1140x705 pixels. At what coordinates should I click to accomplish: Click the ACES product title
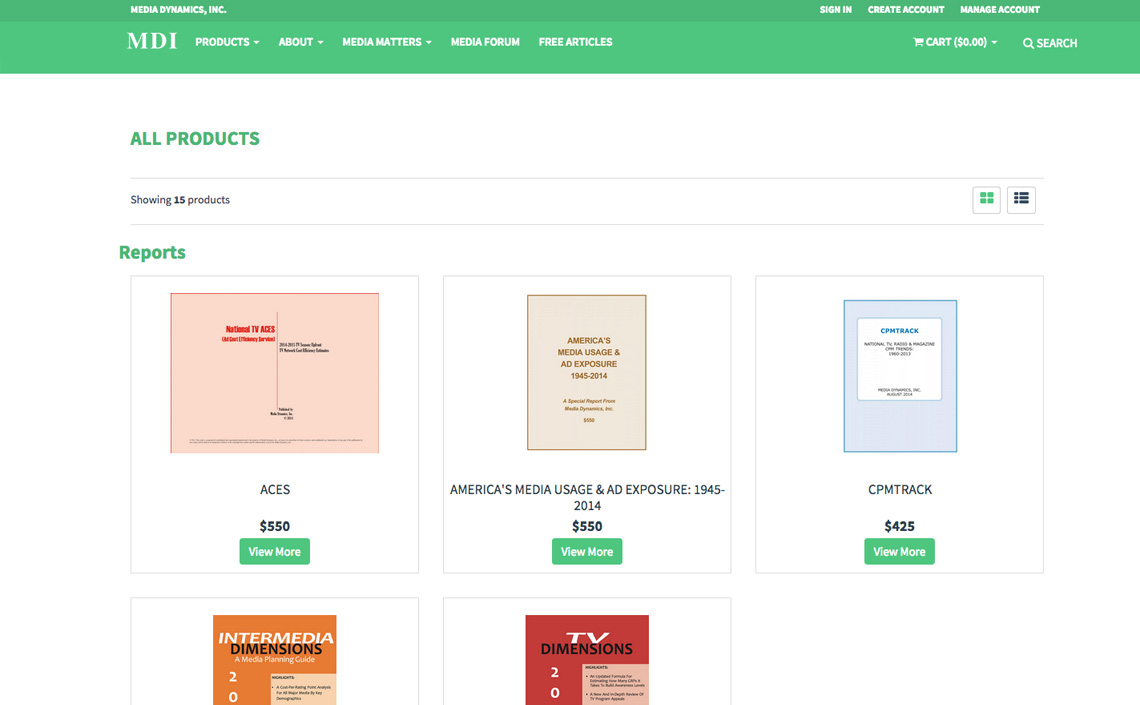(x=275, y=490)
